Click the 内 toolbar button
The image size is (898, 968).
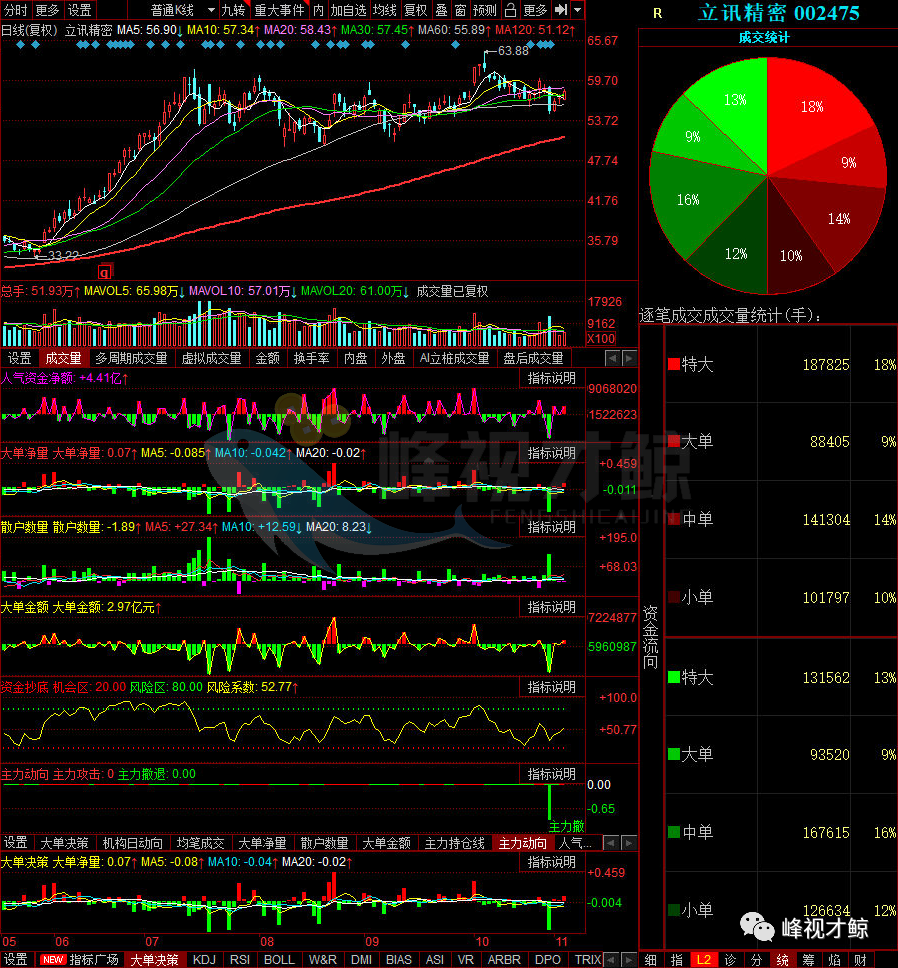318,10
